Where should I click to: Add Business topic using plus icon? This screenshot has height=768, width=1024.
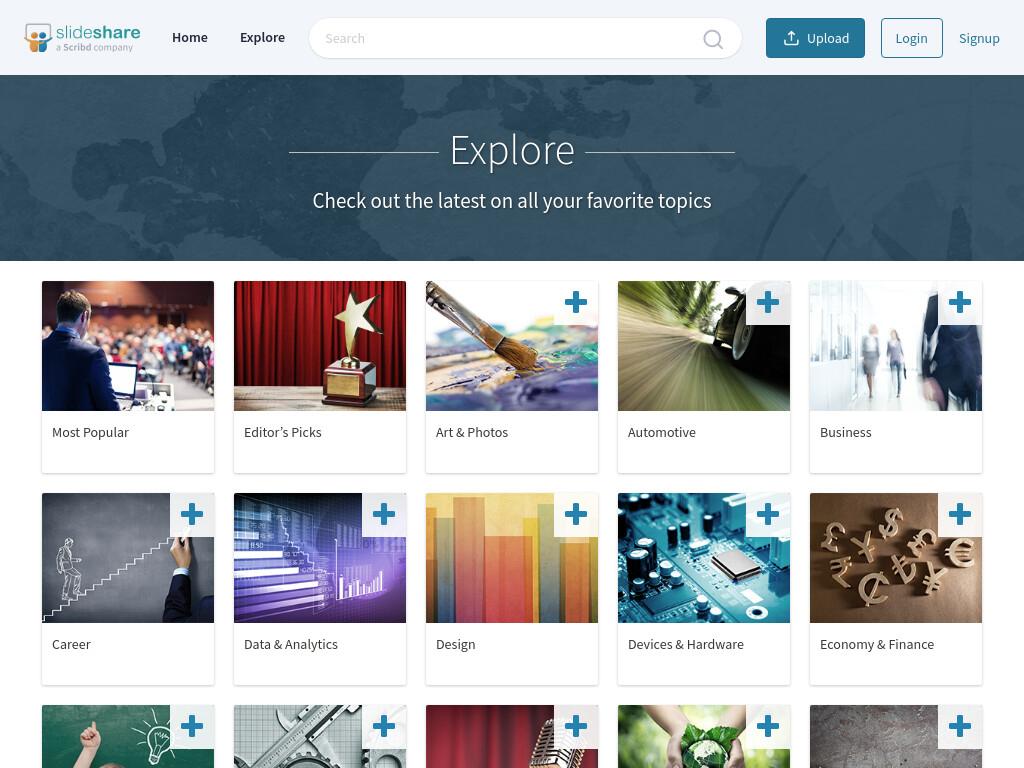959,302
